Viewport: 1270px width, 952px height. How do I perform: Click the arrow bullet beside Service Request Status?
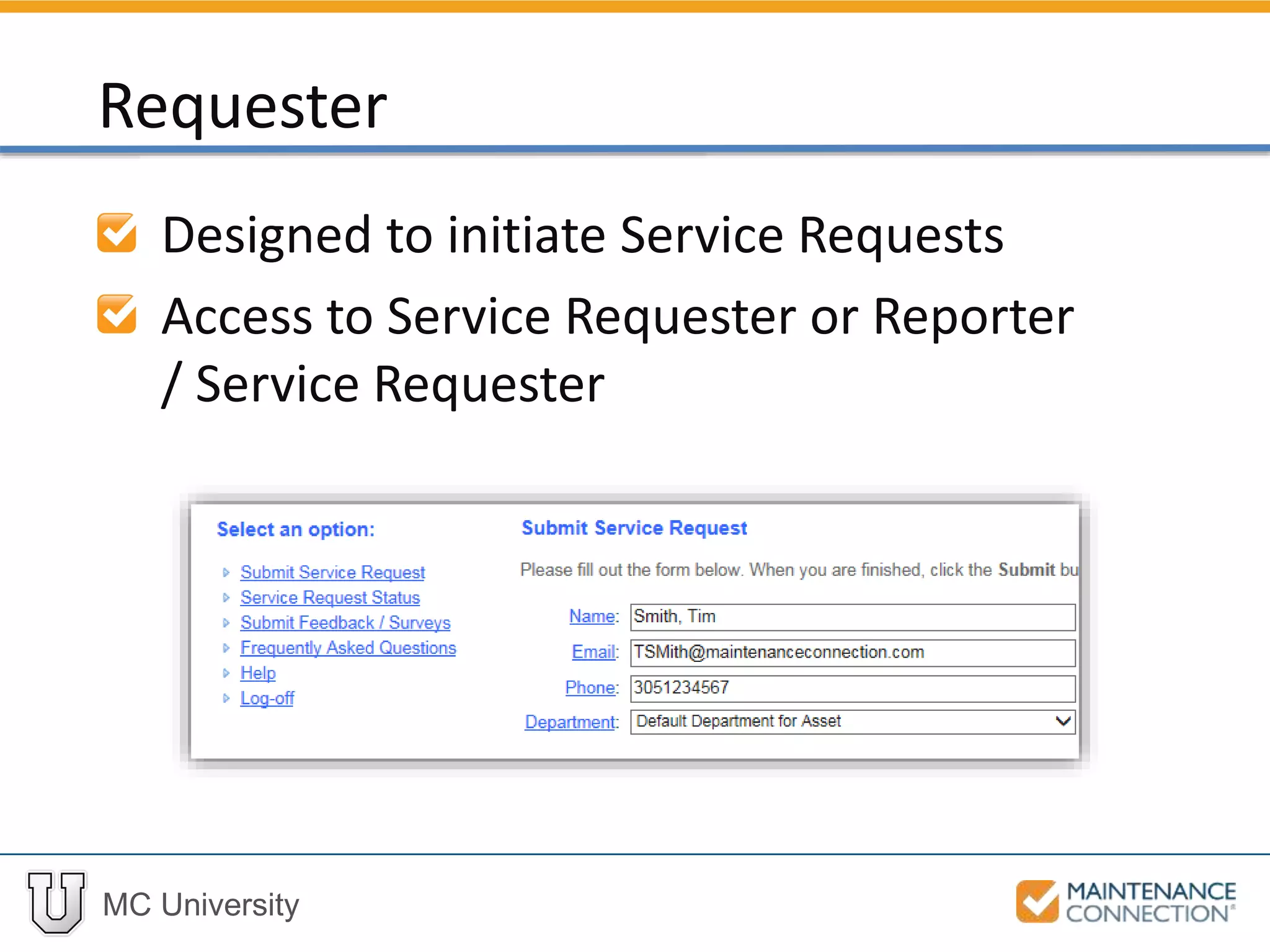(226, 597)
